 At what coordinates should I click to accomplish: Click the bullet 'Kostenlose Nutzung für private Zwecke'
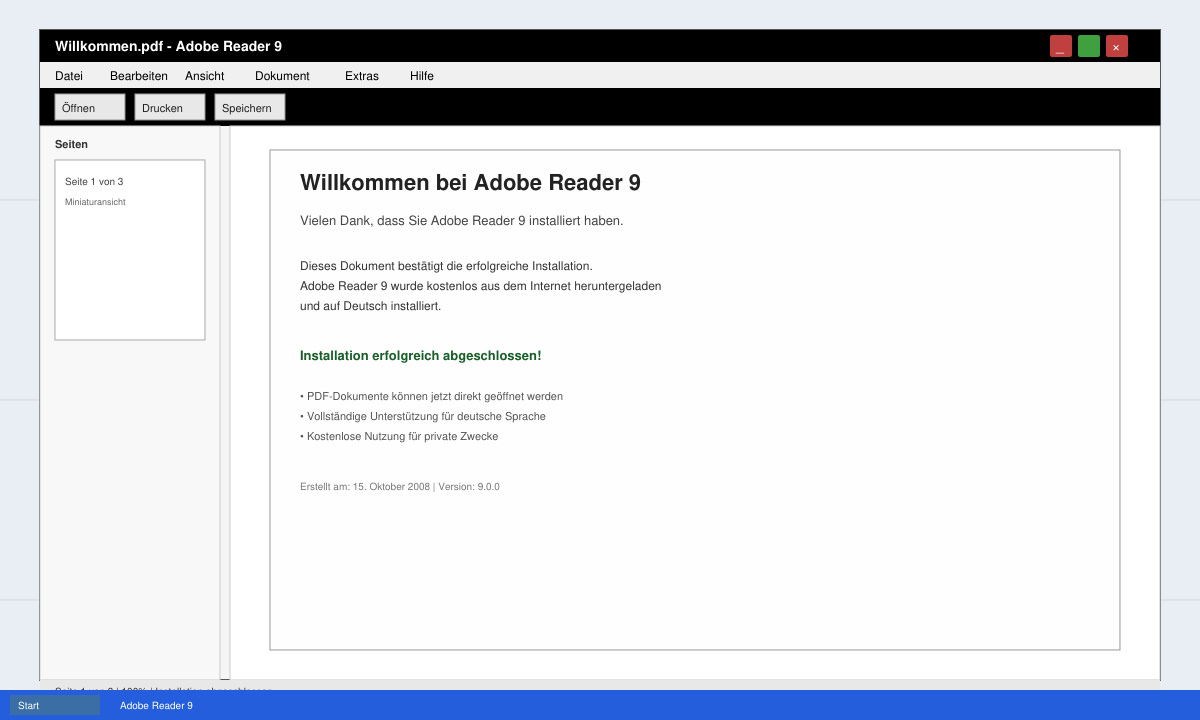pos(399,436)
